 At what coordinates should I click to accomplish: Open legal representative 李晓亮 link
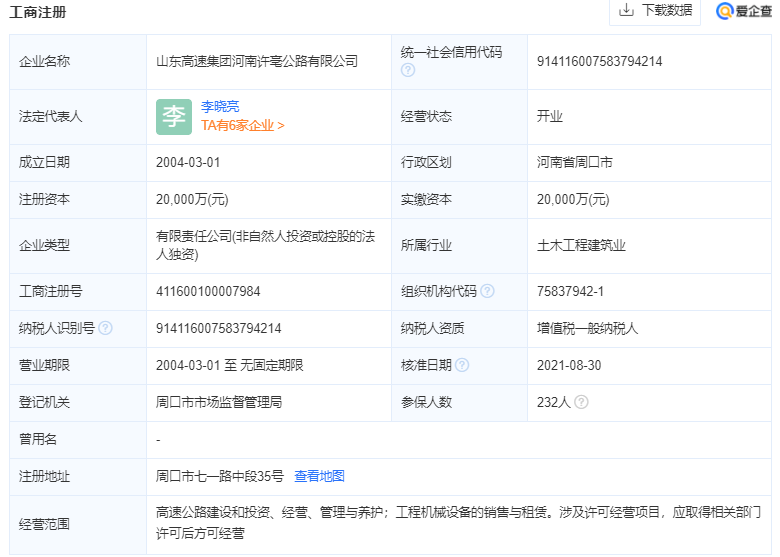click(x=220, y=106)
